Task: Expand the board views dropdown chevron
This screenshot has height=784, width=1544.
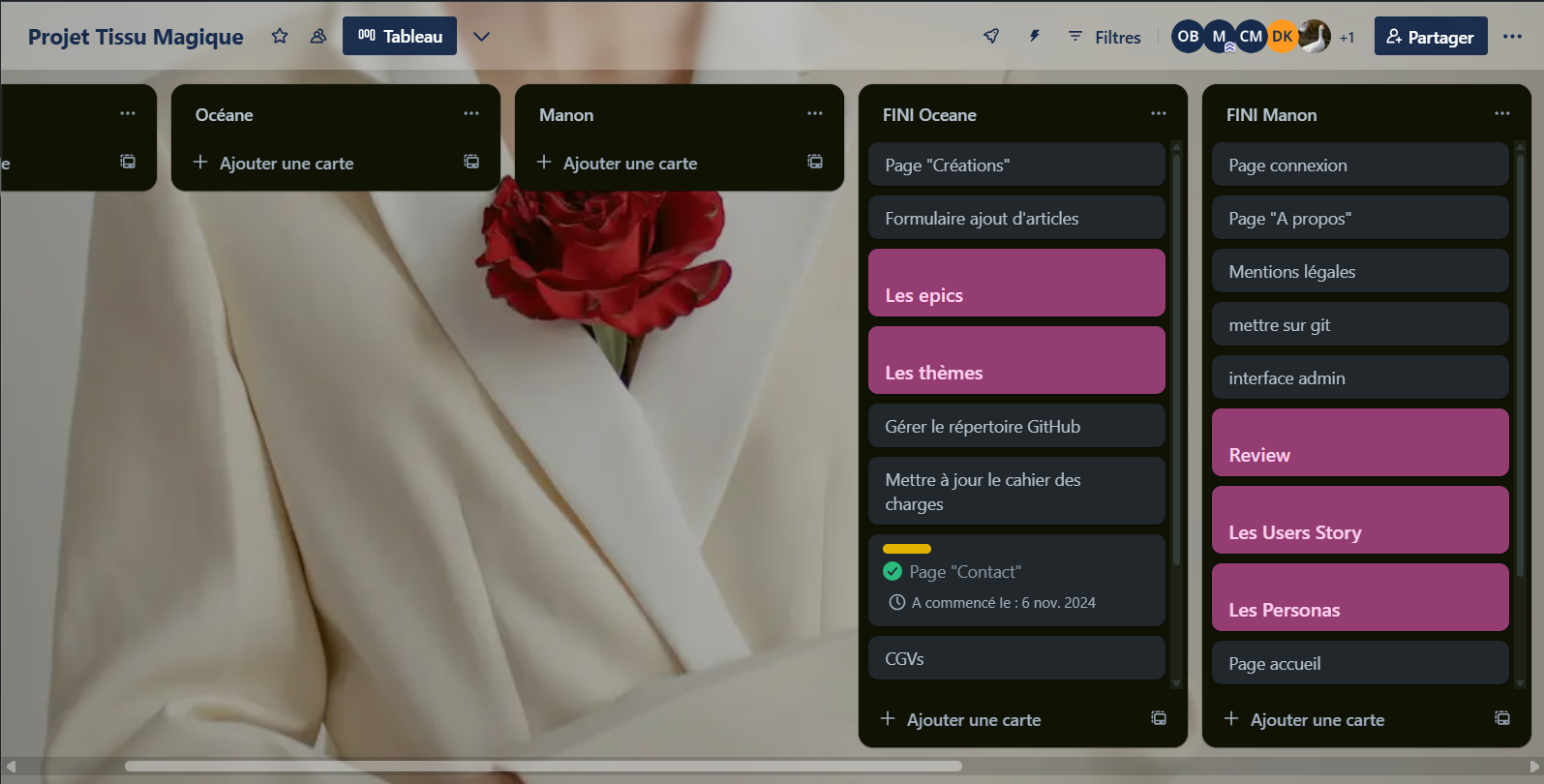Action: [481, 37]
